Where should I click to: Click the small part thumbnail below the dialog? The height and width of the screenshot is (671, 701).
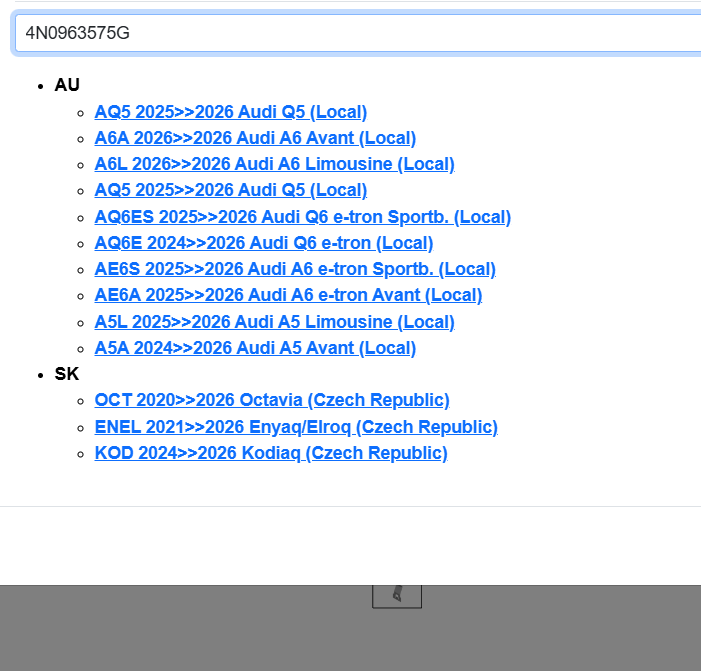[397, 596]
